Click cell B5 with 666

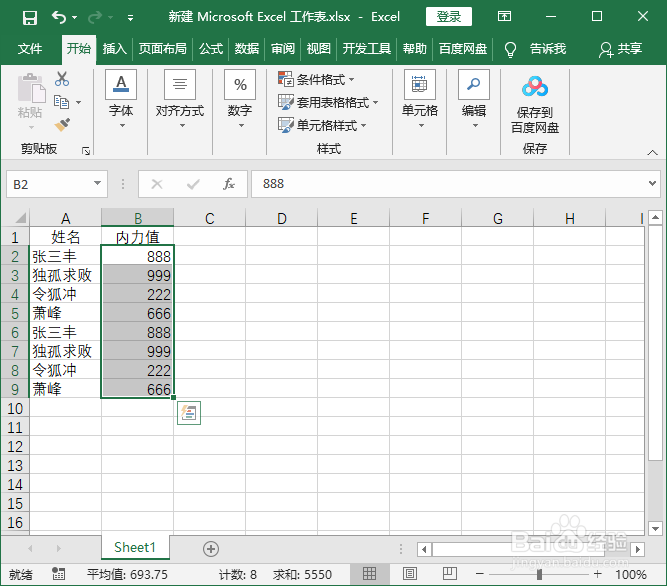(137, 313)
